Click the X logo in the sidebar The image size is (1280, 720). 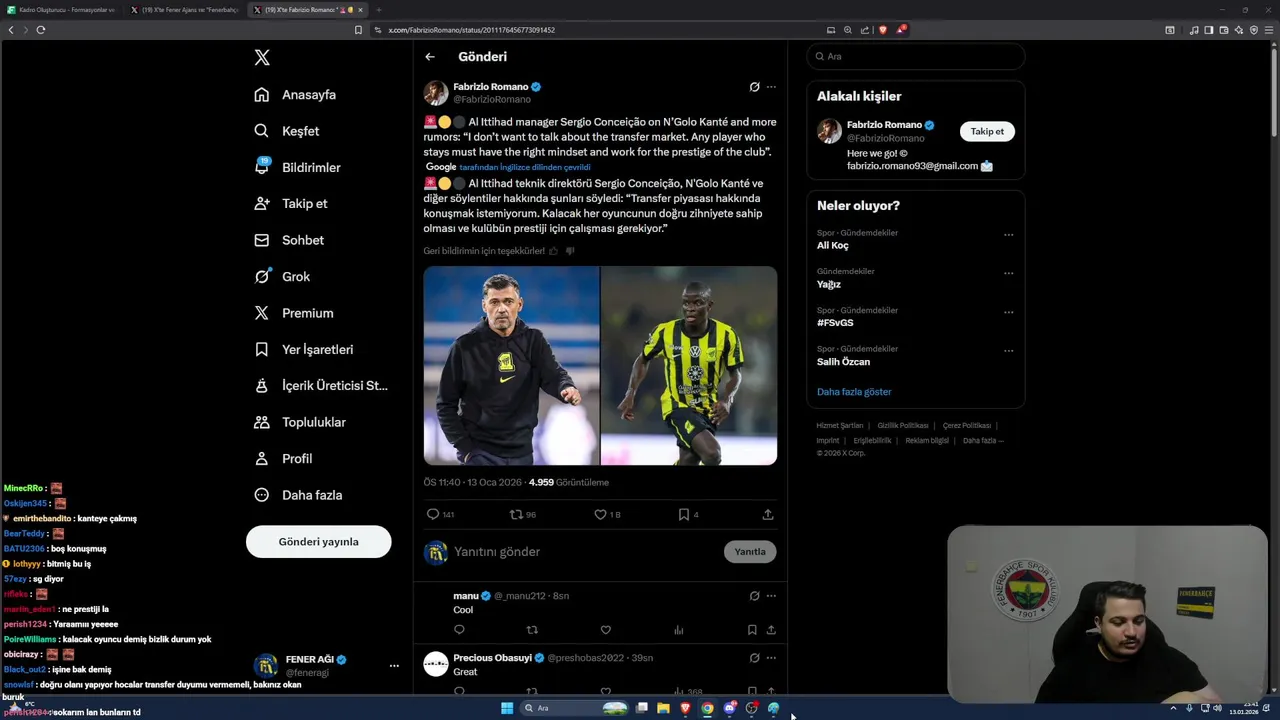(262, 58)
